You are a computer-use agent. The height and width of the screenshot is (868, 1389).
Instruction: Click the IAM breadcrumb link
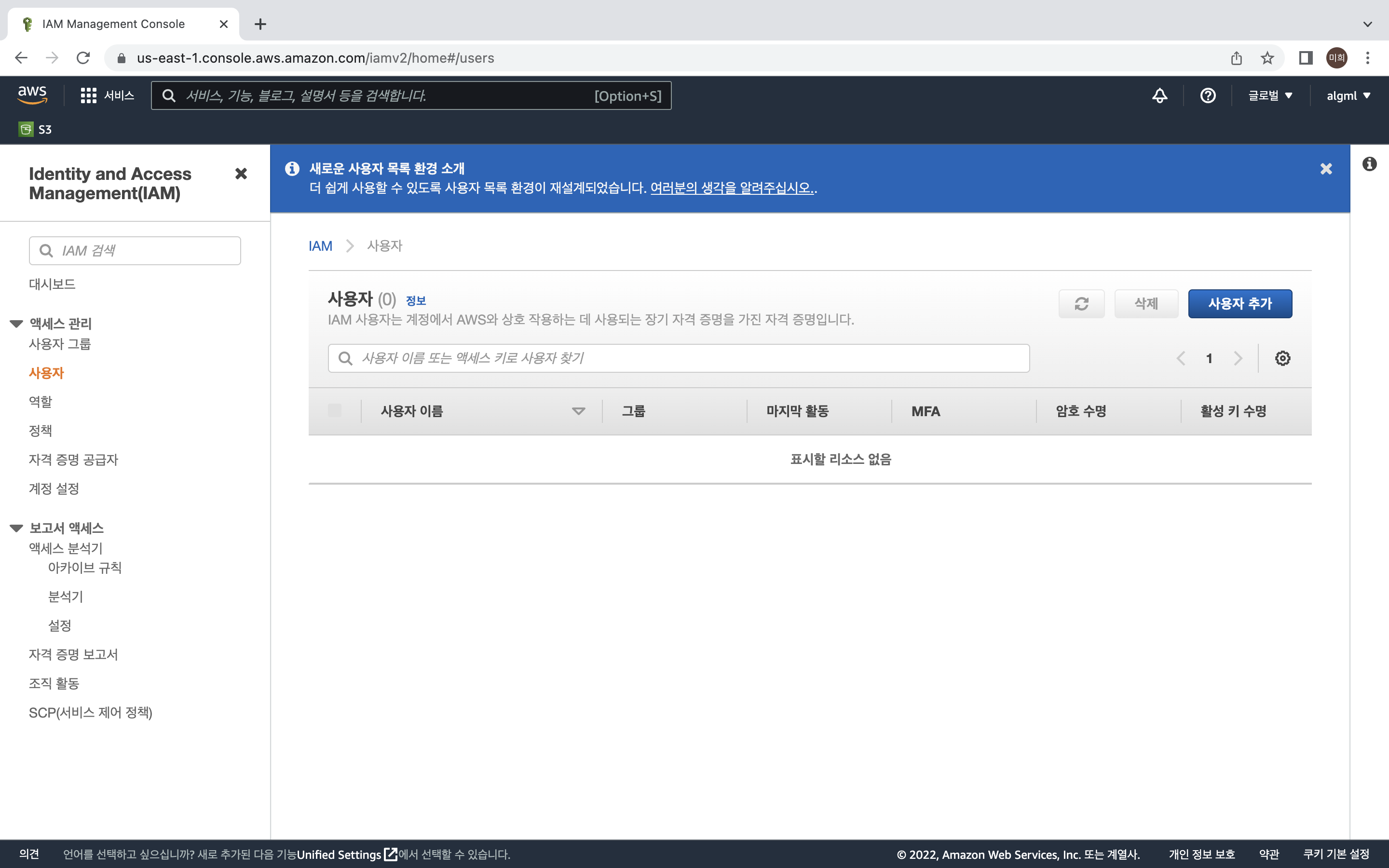click(320, 246)
